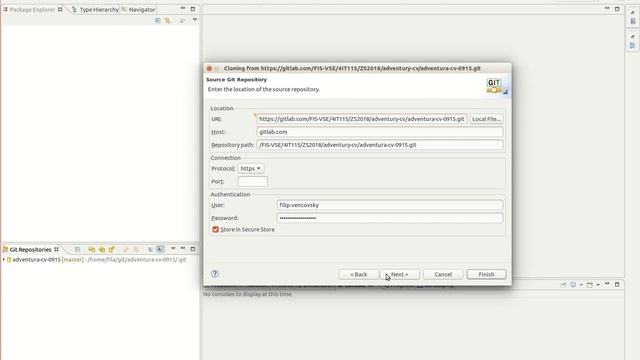Go back with < Back button
This screenshot has width=640, height=360.
click(x=358, y=274)
